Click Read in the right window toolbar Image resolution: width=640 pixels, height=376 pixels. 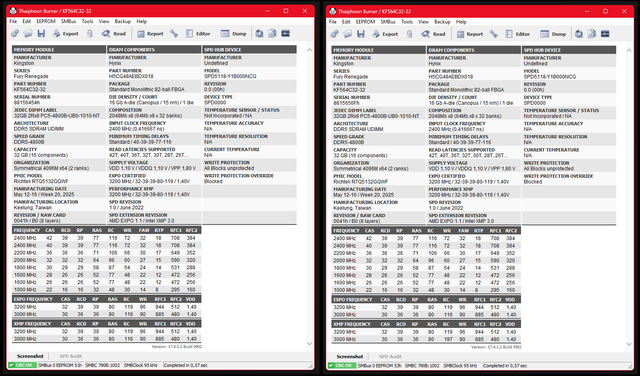coord(433,34)
